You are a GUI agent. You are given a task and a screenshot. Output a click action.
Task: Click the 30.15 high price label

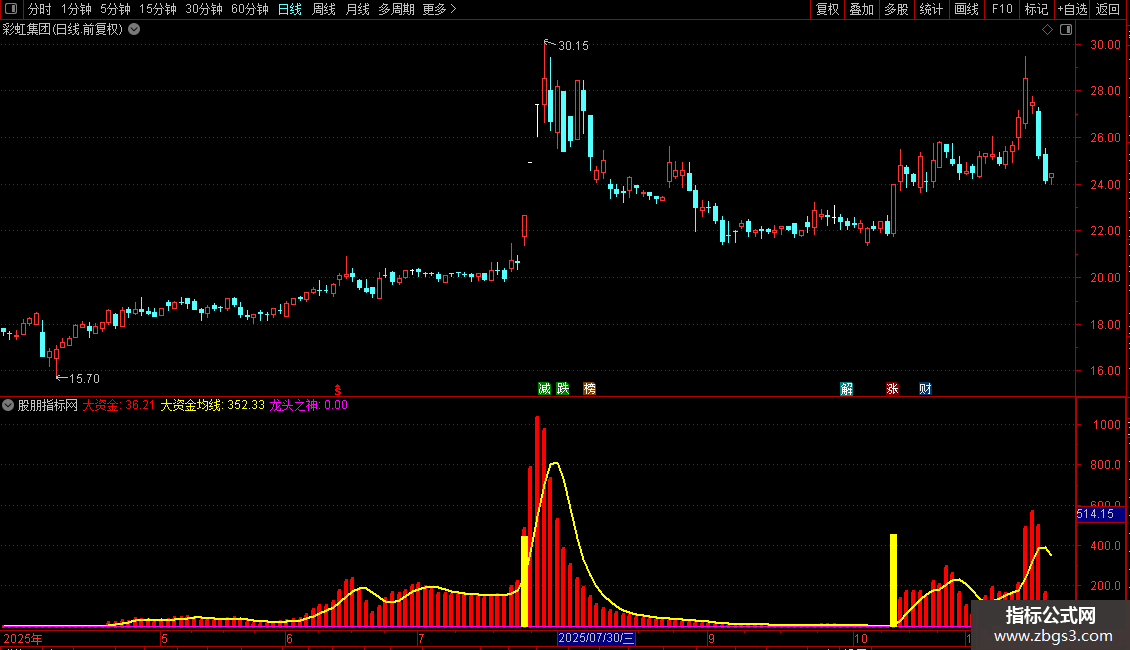574,46
